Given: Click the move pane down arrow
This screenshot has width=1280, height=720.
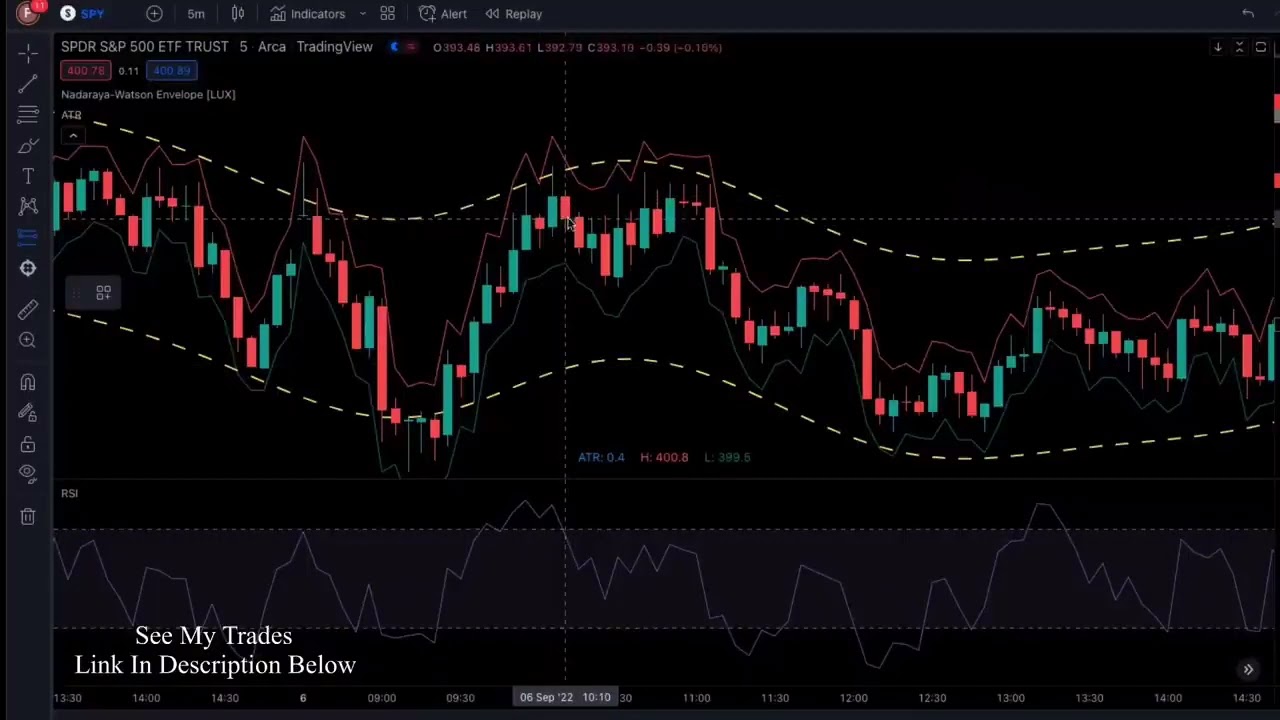Looking at the screenshot, I should click(1218, 47).
